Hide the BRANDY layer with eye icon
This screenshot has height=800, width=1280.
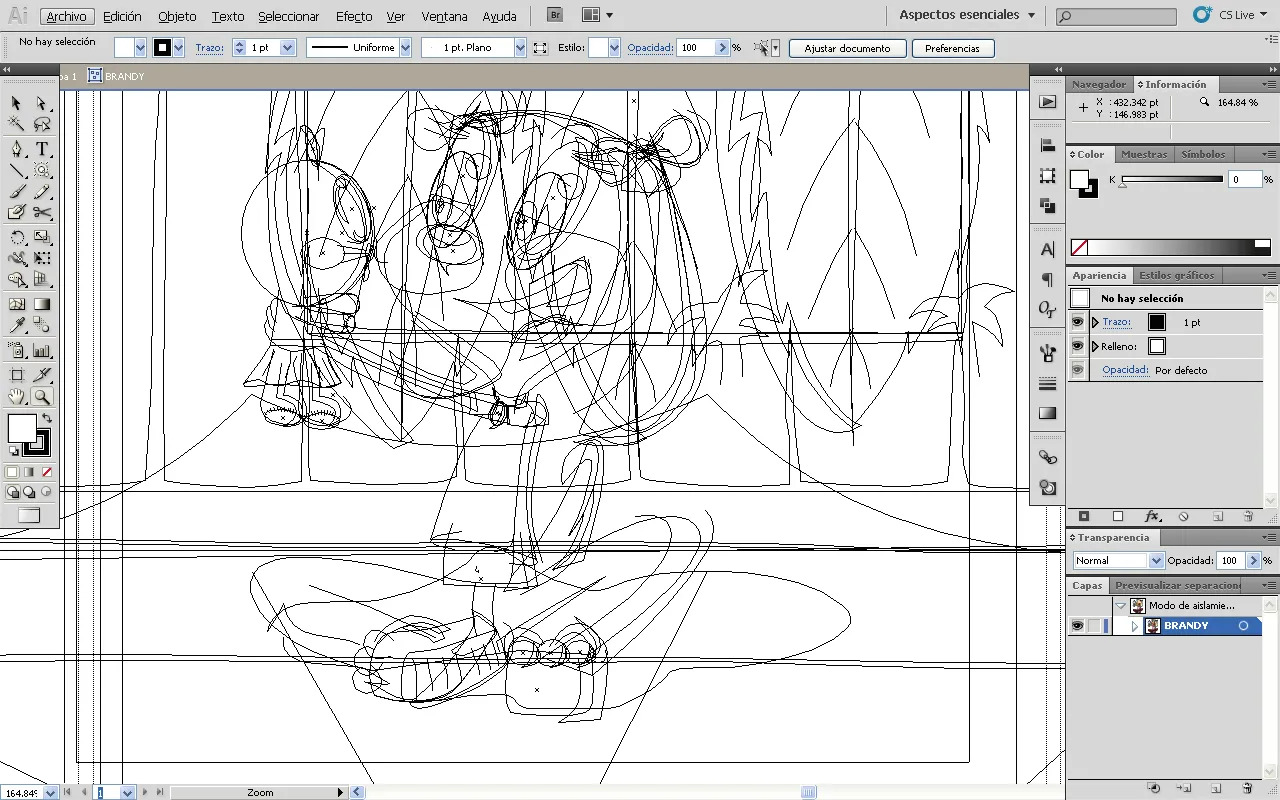pos(1077,626)
